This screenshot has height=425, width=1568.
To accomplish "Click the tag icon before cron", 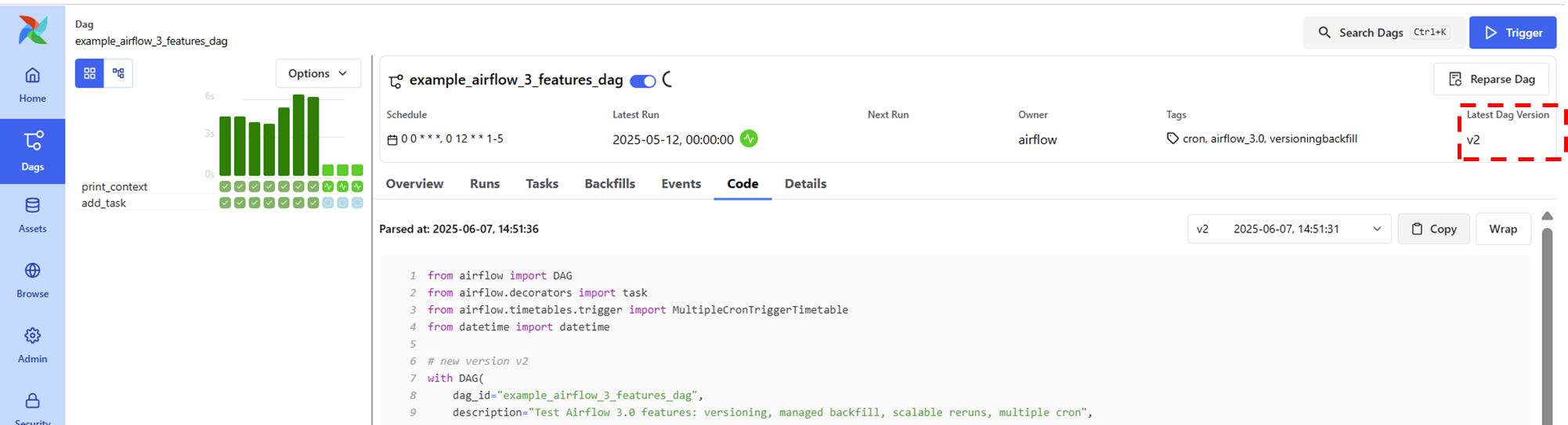I will pyautogui.click(x=1172, y=139).
